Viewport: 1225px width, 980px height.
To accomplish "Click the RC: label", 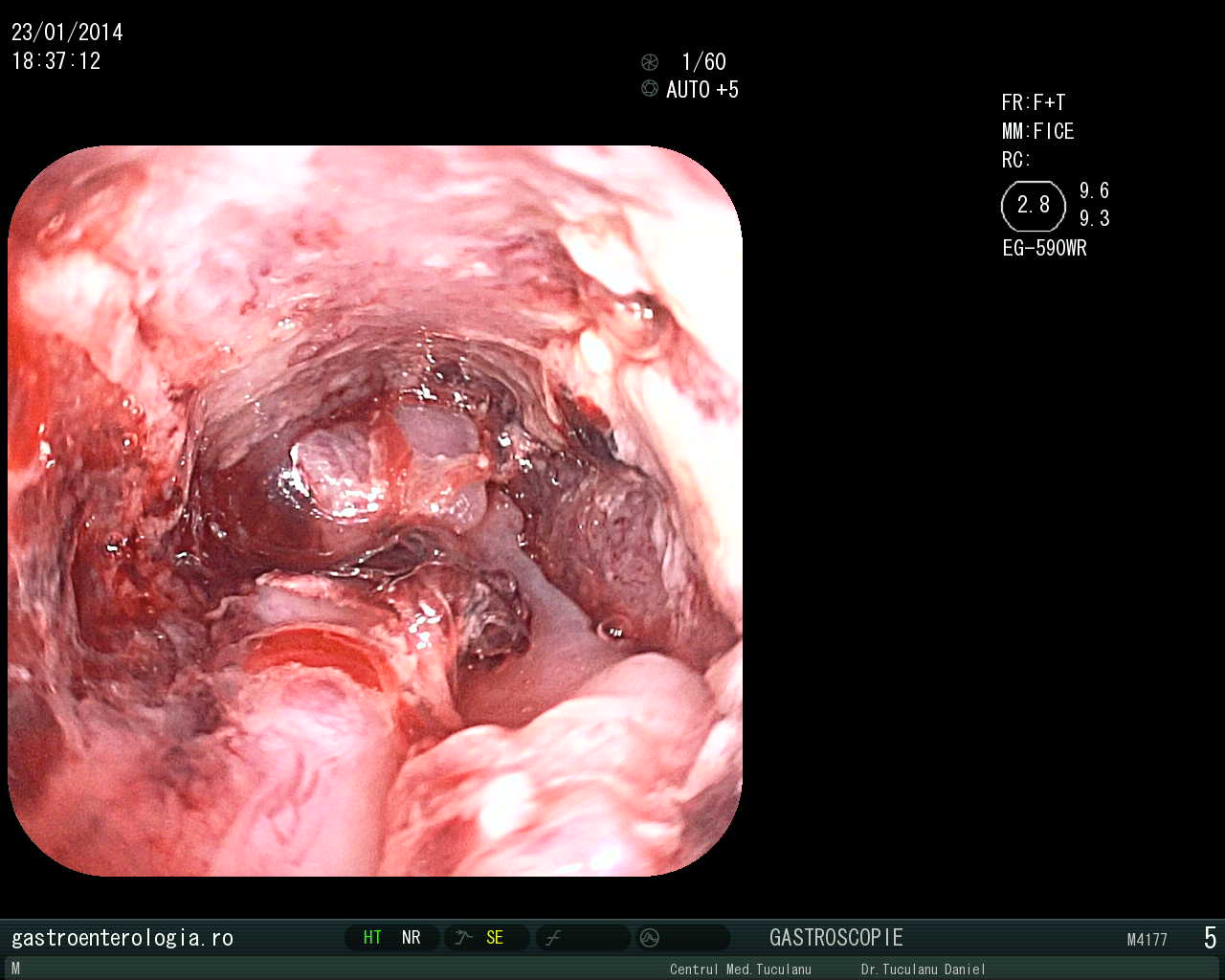I will [1016, 160].
